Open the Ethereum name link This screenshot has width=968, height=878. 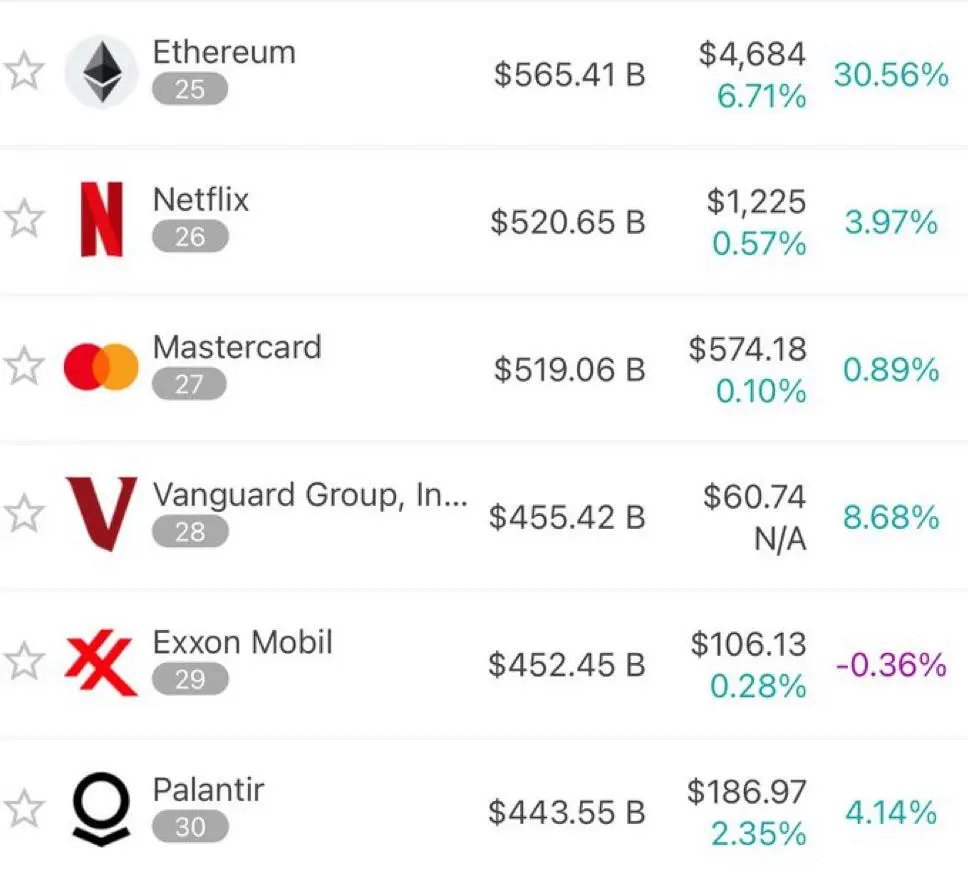pyautogui.click(x=224, y=52)
